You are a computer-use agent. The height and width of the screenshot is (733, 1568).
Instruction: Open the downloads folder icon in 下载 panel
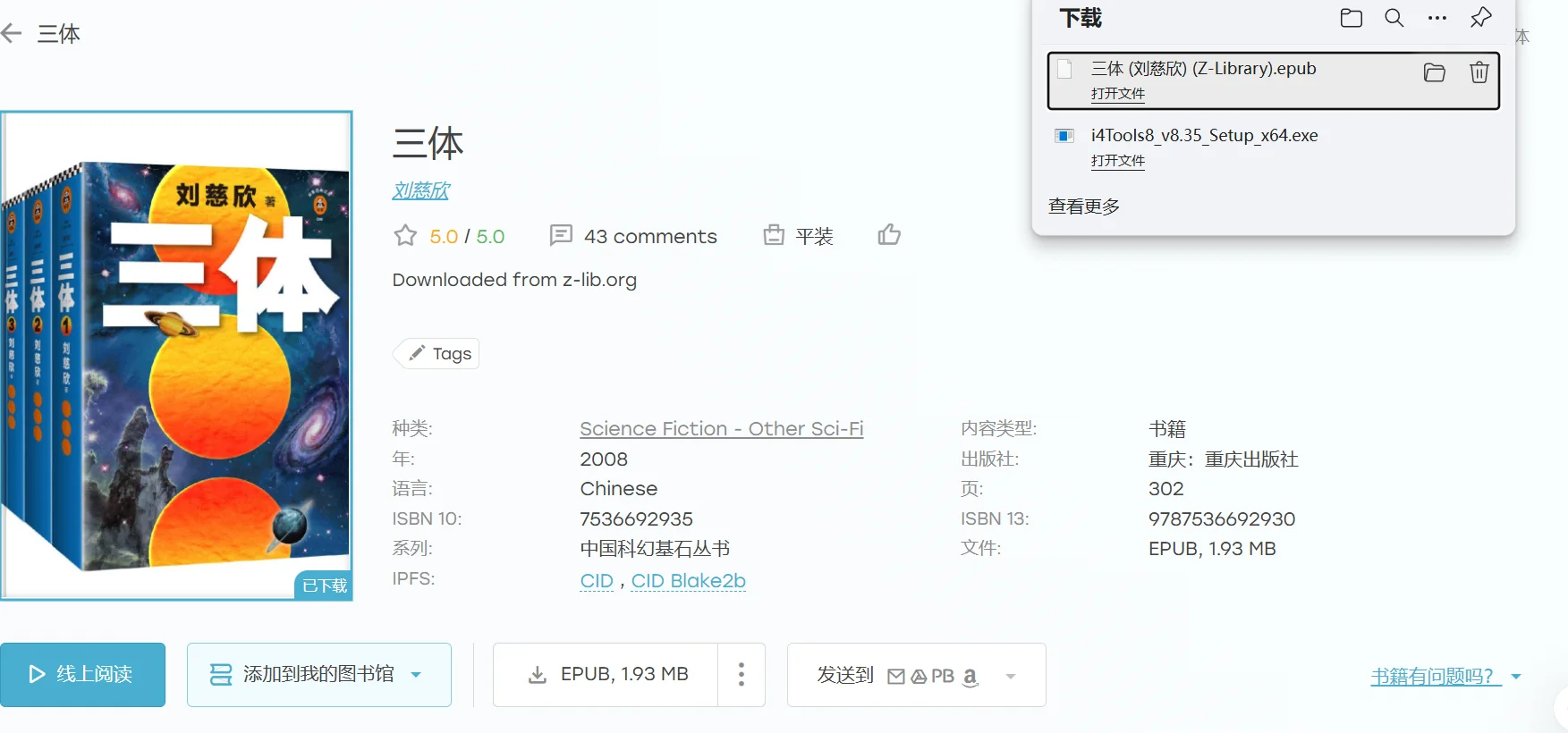tap(1351, 18)
